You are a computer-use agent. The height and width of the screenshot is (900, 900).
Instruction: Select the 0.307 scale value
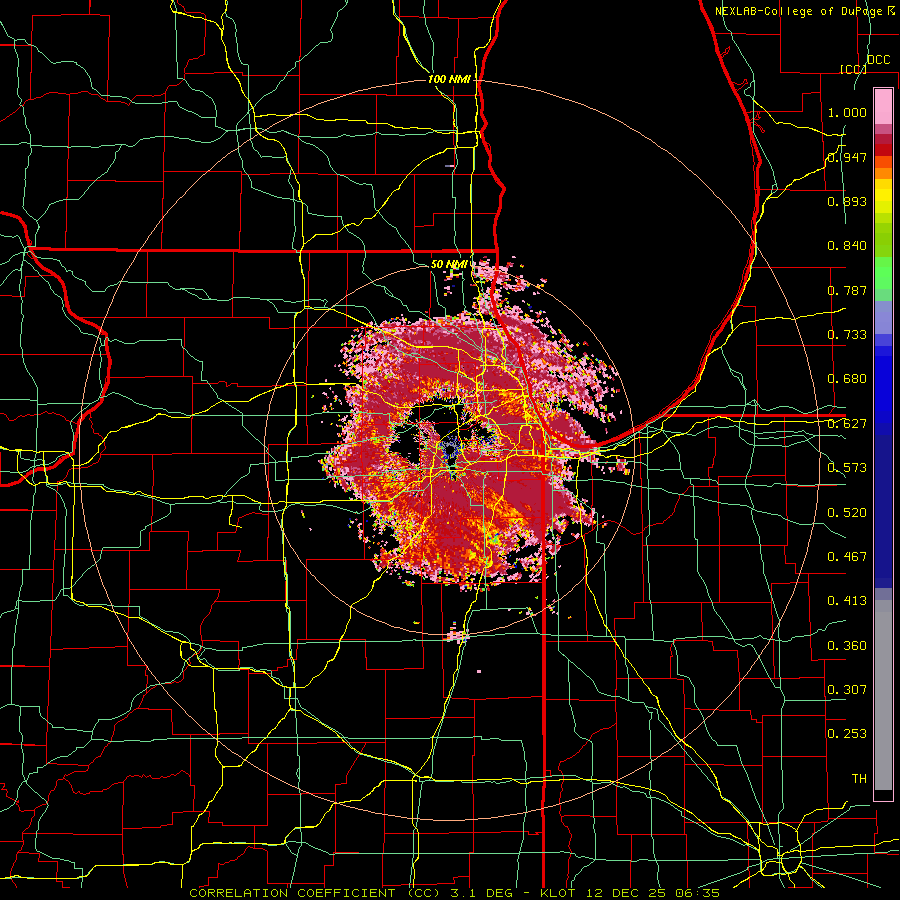(x=847, y=690)
